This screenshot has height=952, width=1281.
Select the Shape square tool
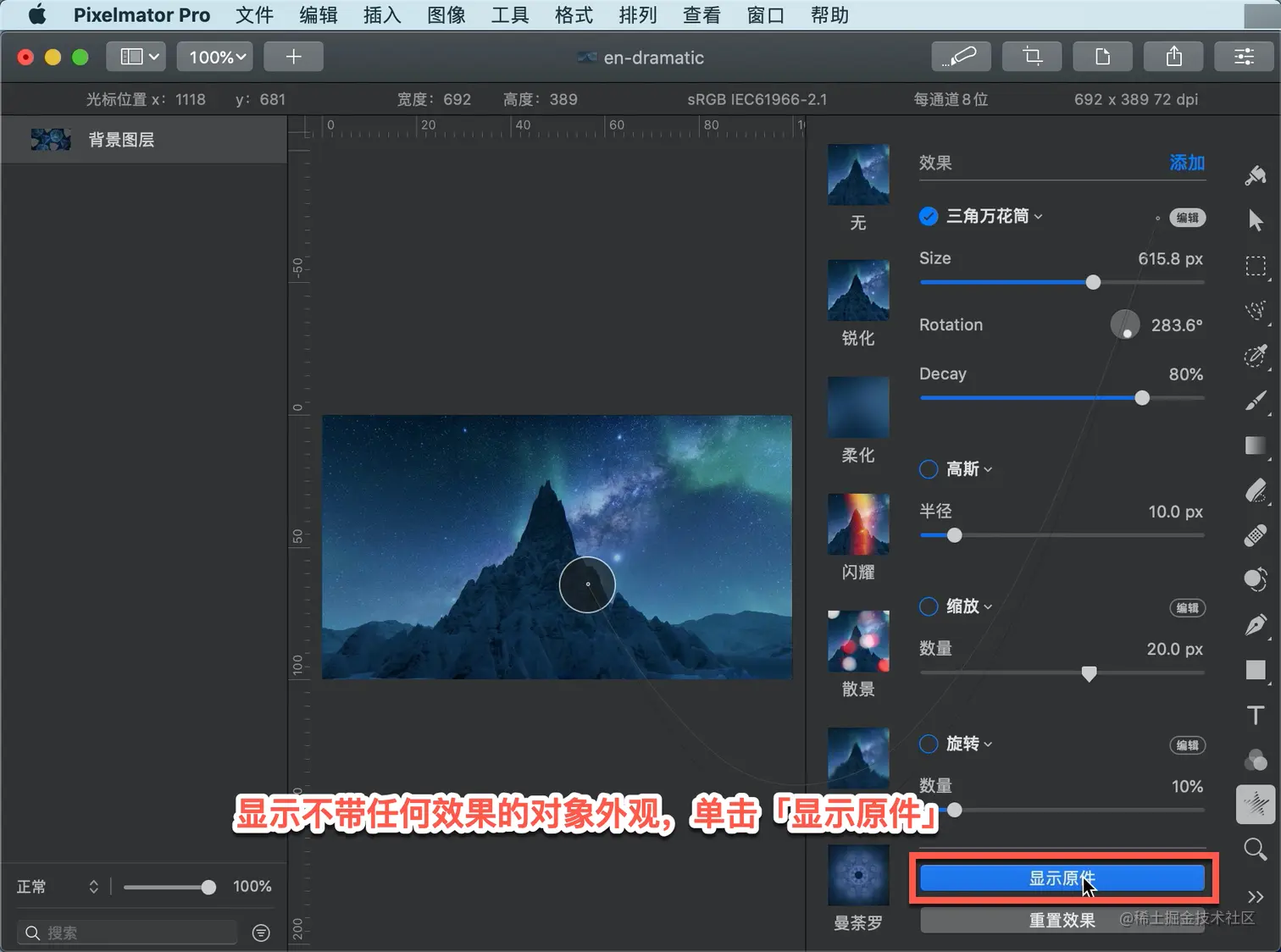point(1256,670)
